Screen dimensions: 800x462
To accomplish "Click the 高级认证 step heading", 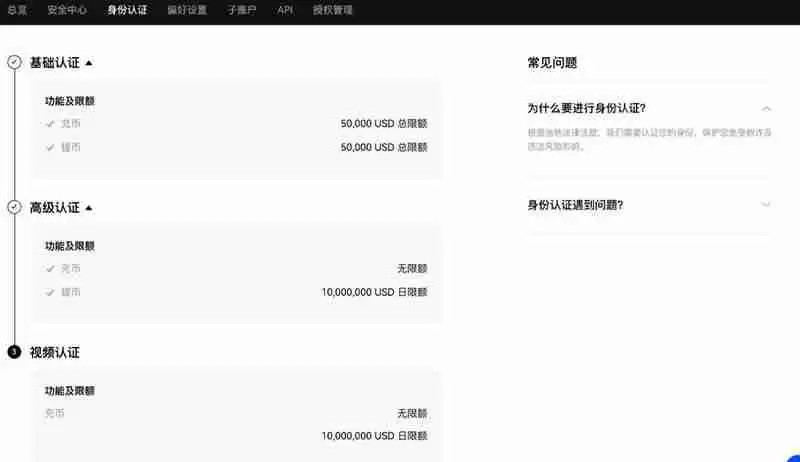I will click(x=55, y=208).
